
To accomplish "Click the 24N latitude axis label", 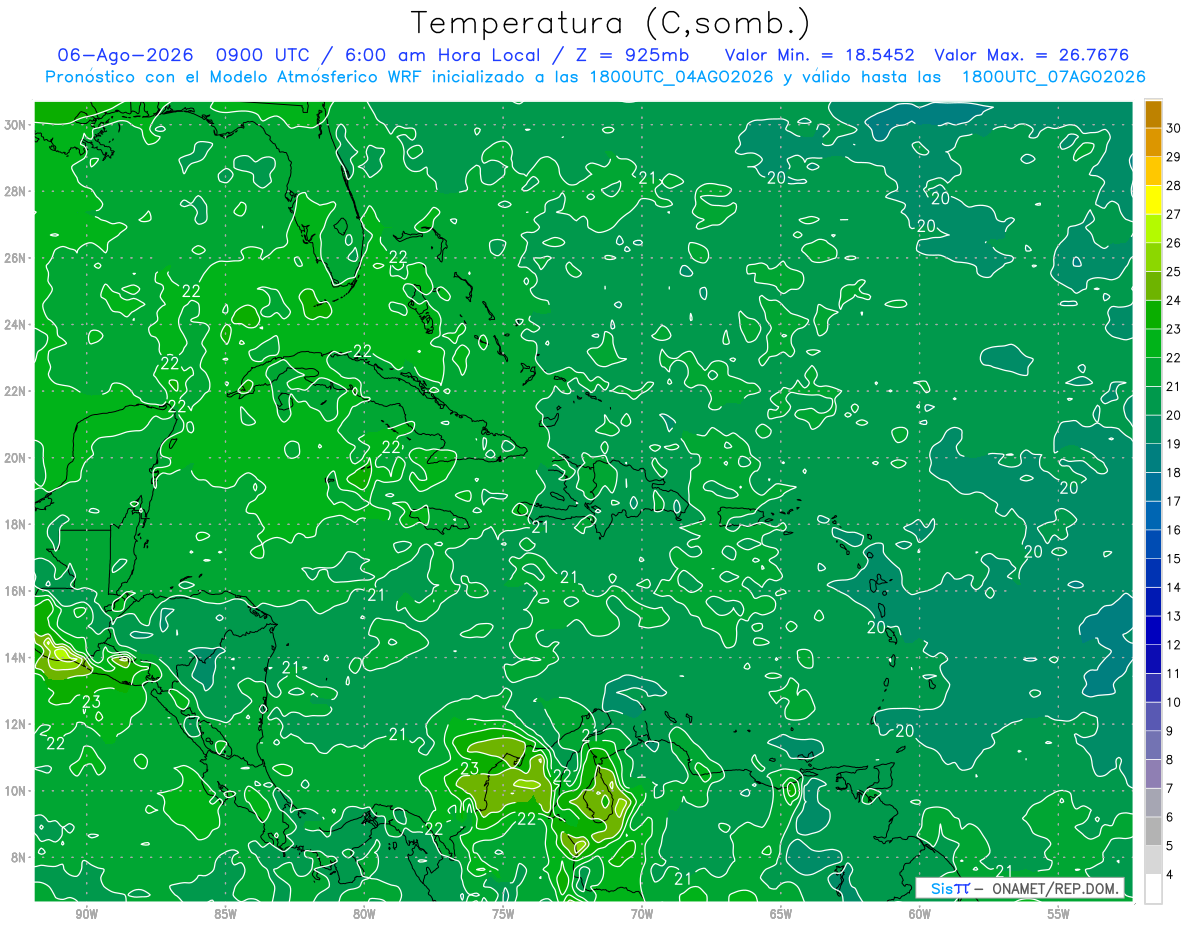I will tap(15, 325).
